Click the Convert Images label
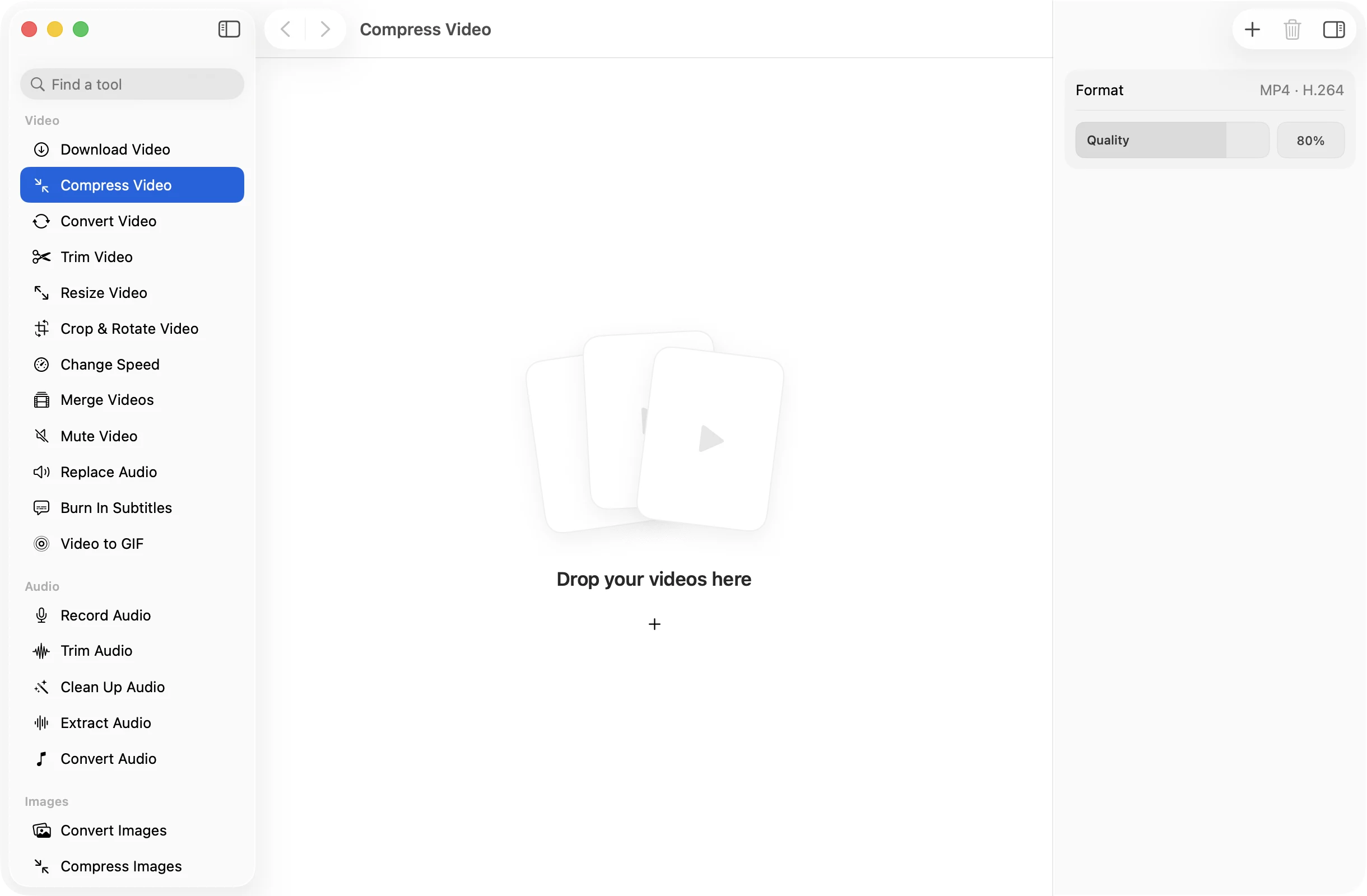The image size is (1367, 896). coord(114,830)
